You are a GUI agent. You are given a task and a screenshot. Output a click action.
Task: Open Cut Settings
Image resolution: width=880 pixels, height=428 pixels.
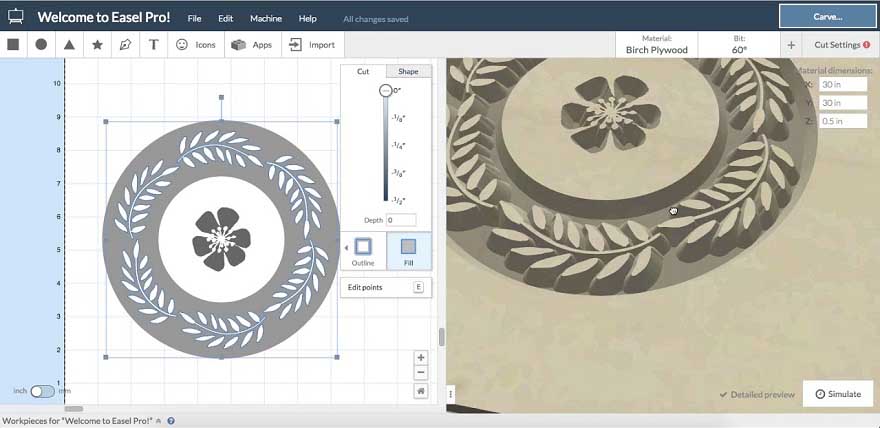(x=841, y=45)
